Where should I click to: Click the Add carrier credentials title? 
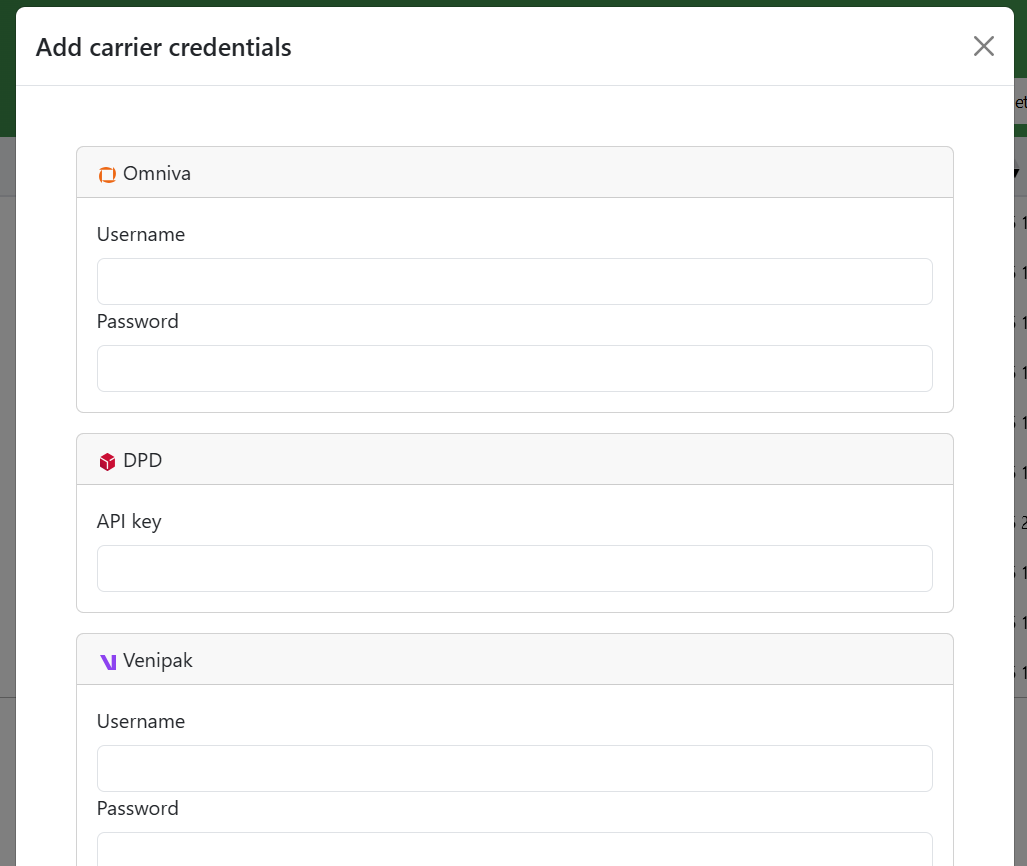pos(164,47)
